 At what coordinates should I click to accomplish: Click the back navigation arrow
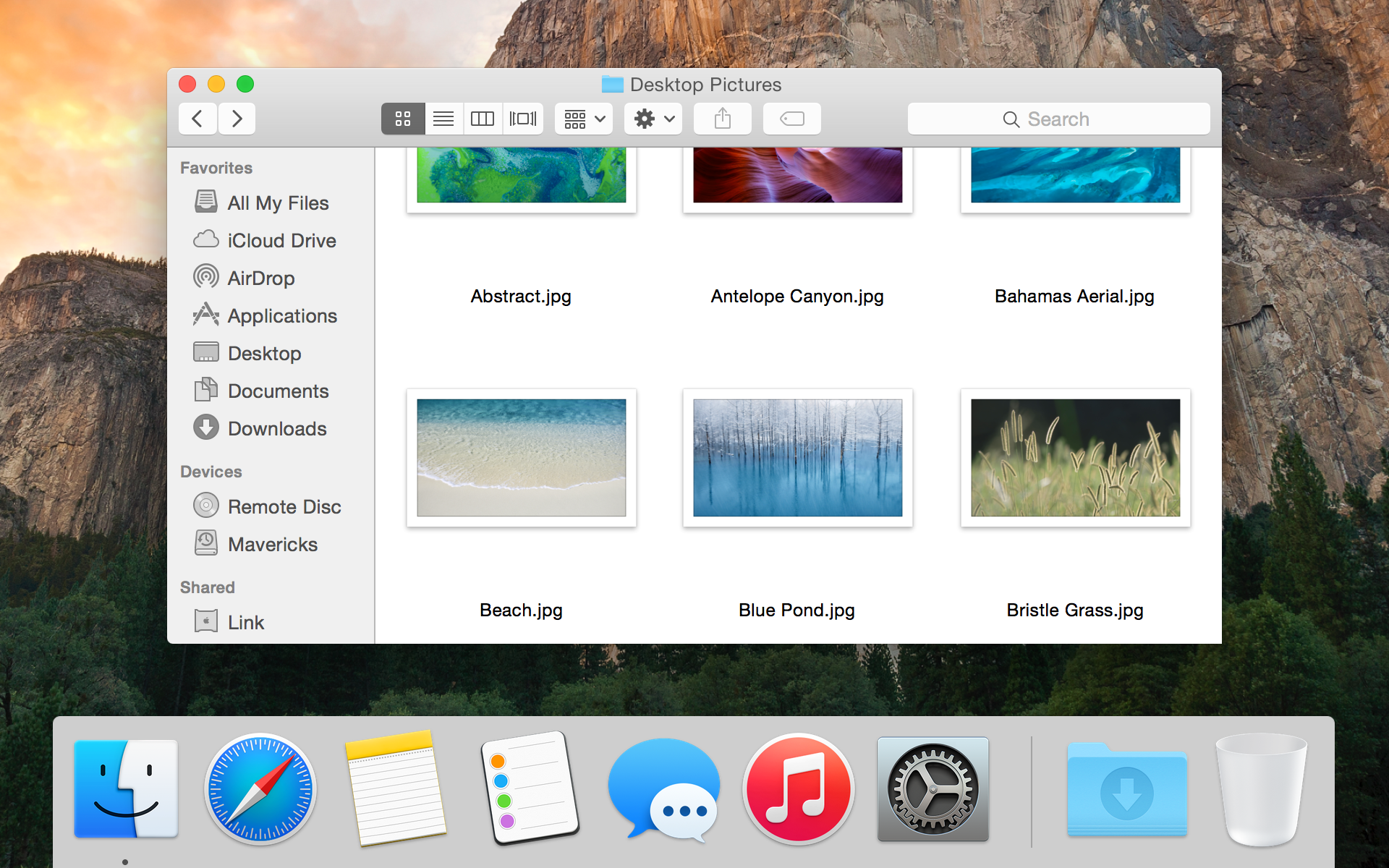point(197,119)
